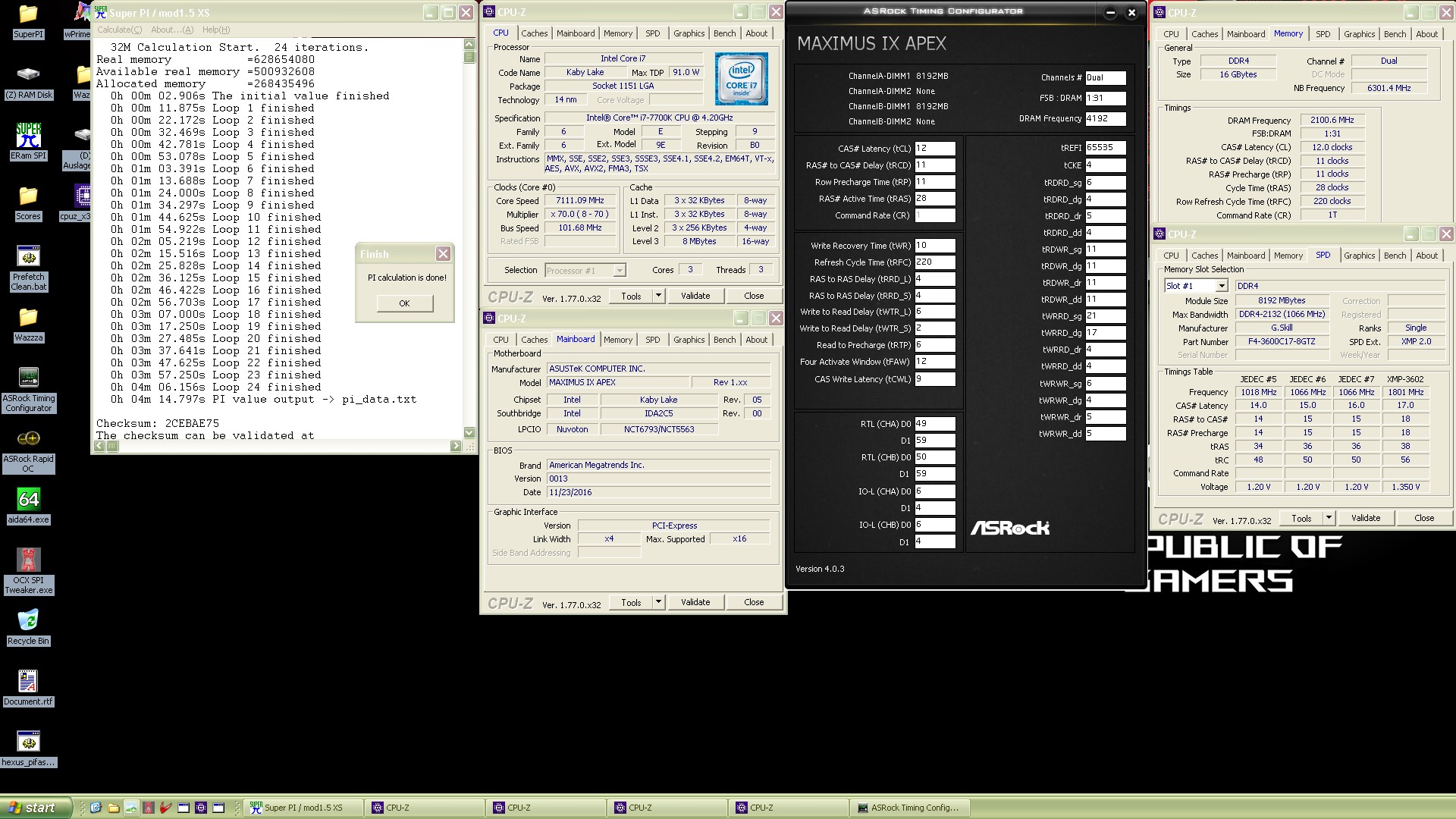Select the cpuz_x3 desktop icon
This screenshot has height=819, width=1456.
(80, 203)
